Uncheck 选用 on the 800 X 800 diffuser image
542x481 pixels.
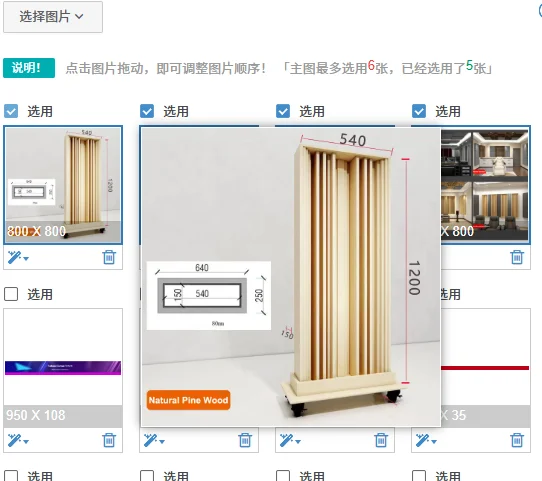(11, 111)
